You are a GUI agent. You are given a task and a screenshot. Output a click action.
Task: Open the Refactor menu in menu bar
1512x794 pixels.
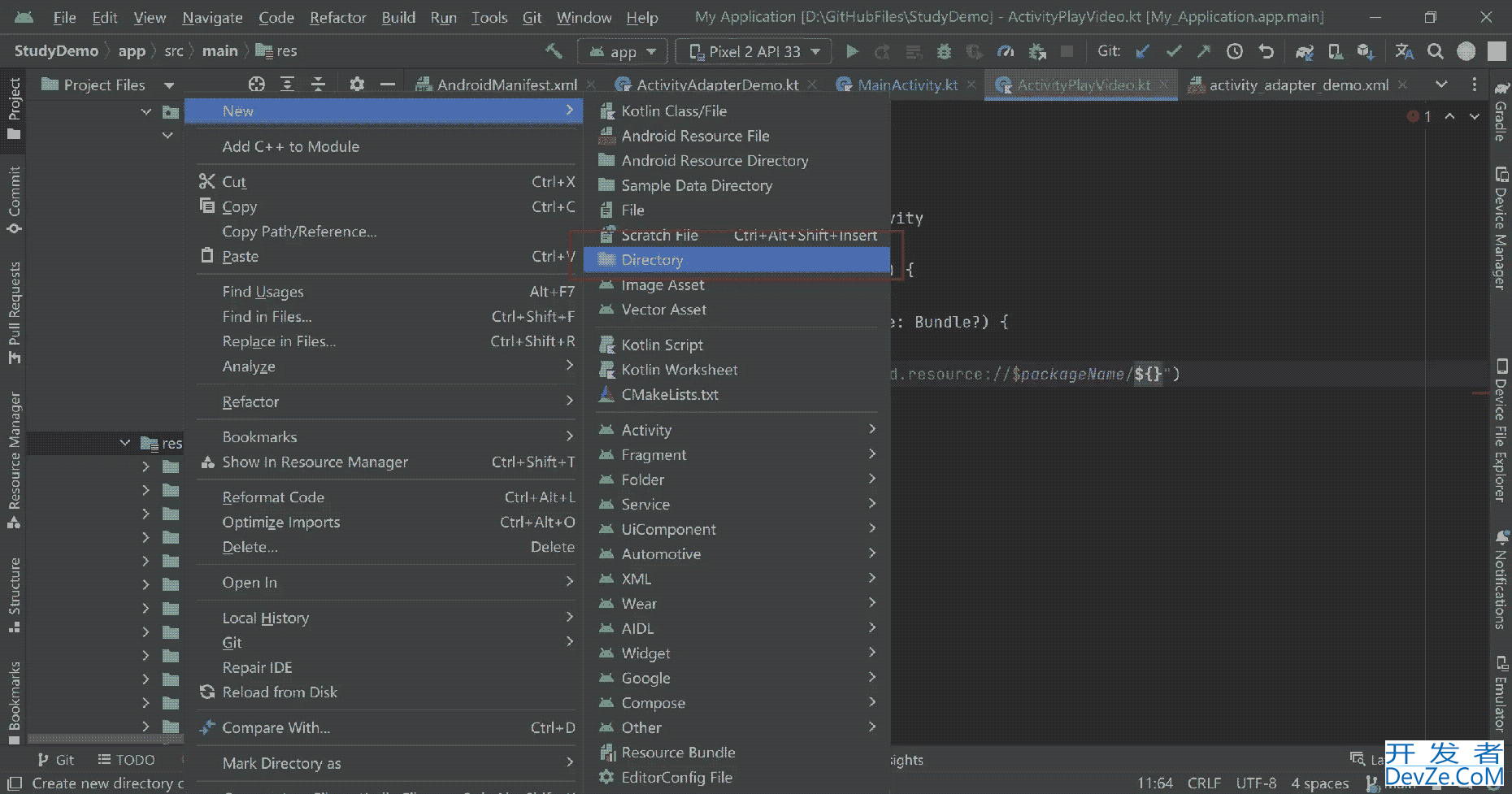(337, 17)
